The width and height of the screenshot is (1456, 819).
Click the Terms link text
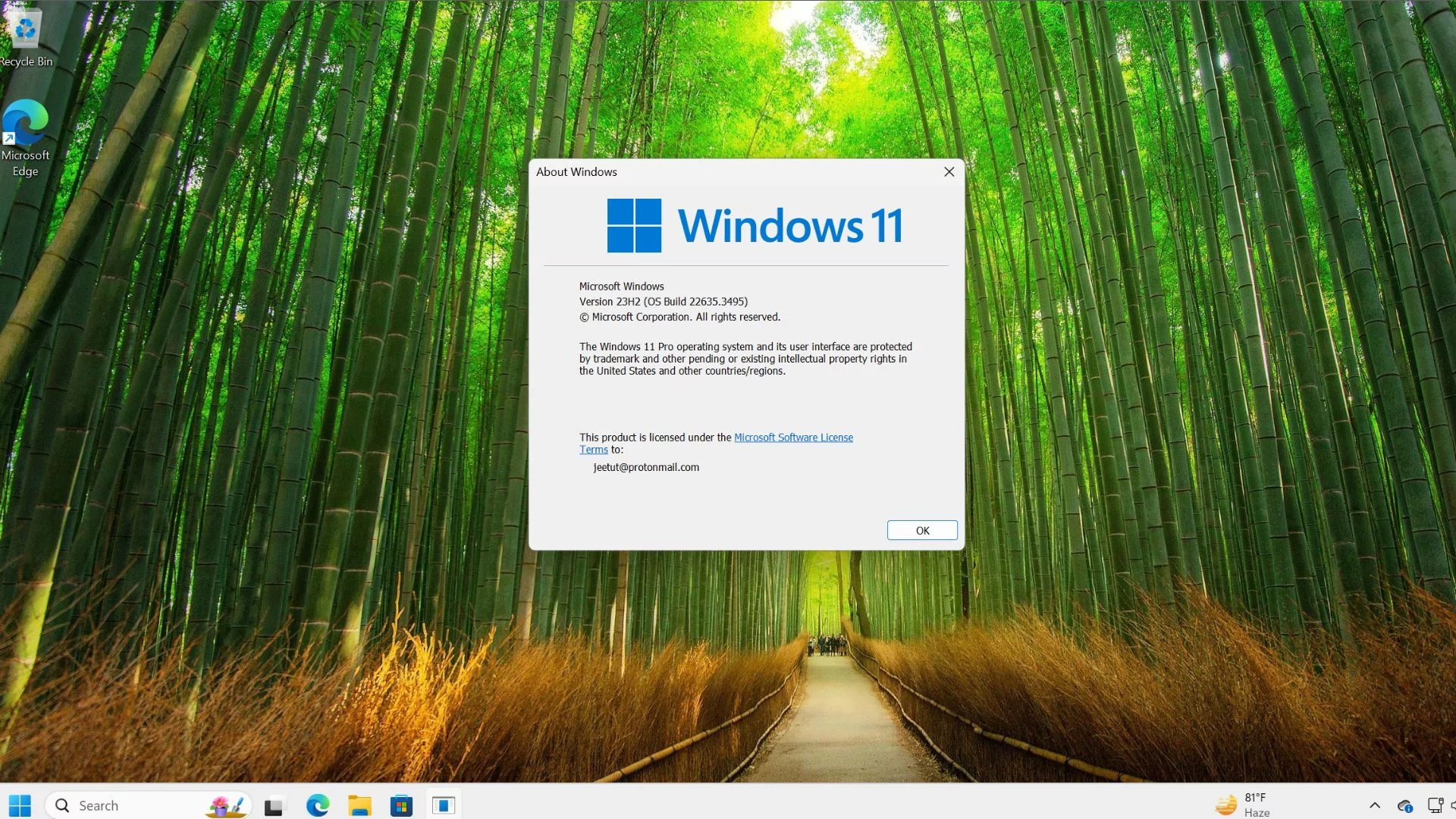[593, 450]
